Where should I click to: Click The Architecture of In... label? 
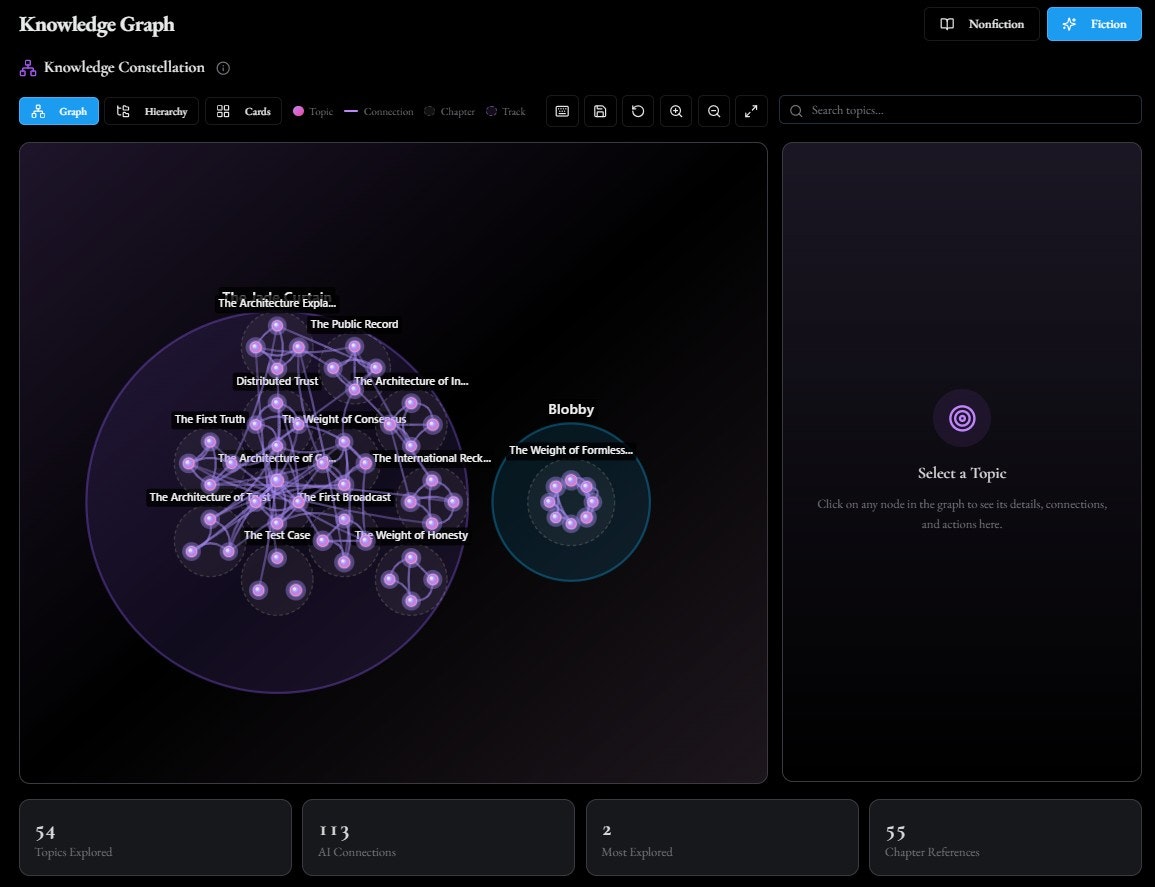(411, 381)
